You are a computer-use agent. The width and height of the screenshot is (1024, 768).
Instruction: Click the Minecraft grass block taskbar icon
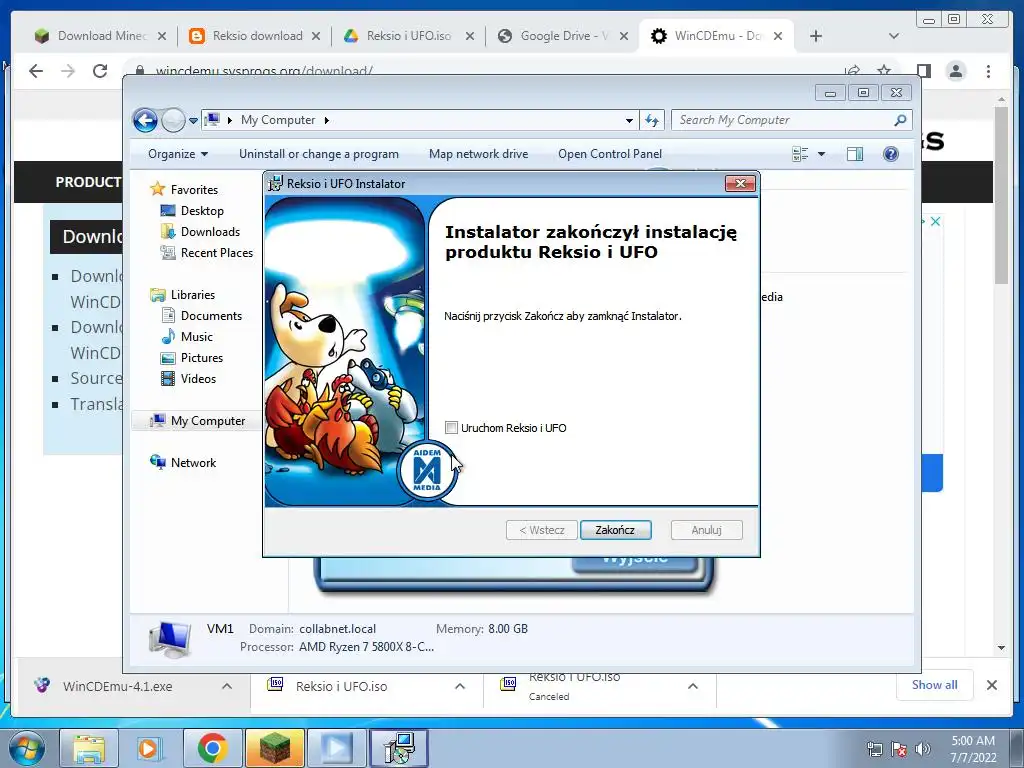(x=275, y=748)
